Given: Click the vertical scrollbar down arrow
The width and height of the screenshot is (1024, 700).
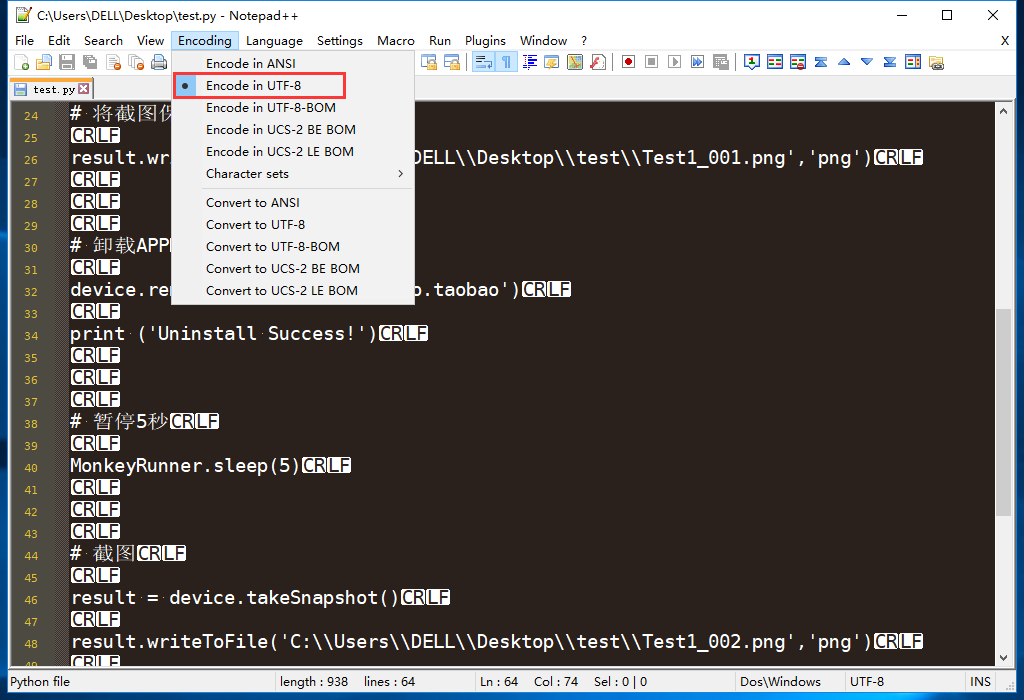Looking at the screenshot, I should tap(1003, 658).
